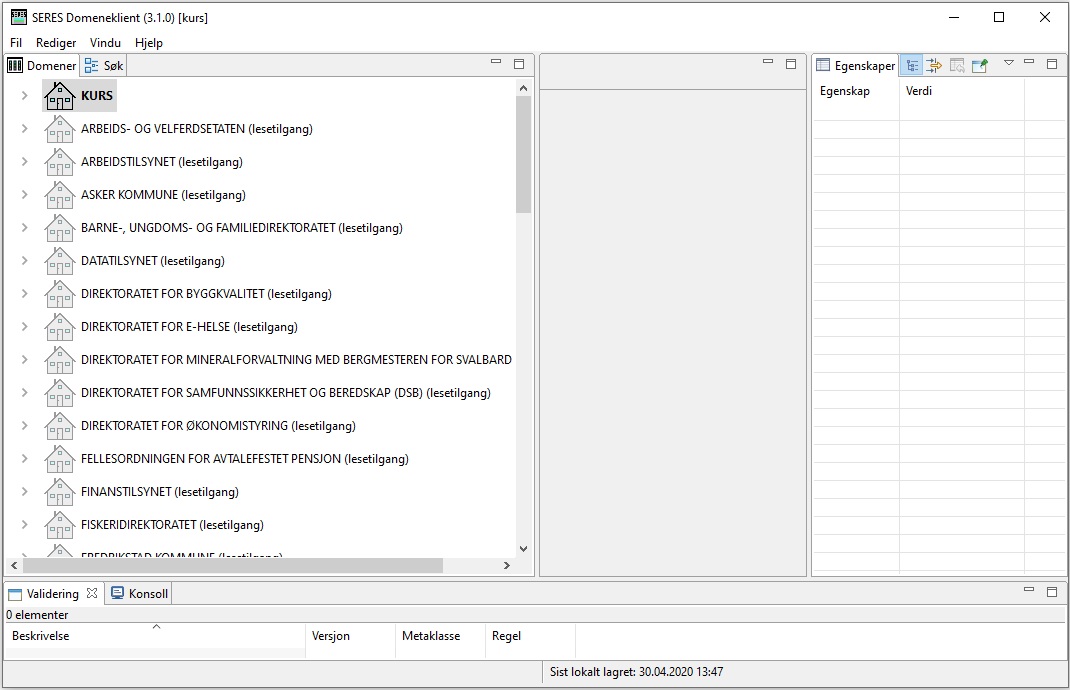The height and width of the screenshot is (690, 1070).
Task: Open the Fil menu
Action: tap(16, 42)
